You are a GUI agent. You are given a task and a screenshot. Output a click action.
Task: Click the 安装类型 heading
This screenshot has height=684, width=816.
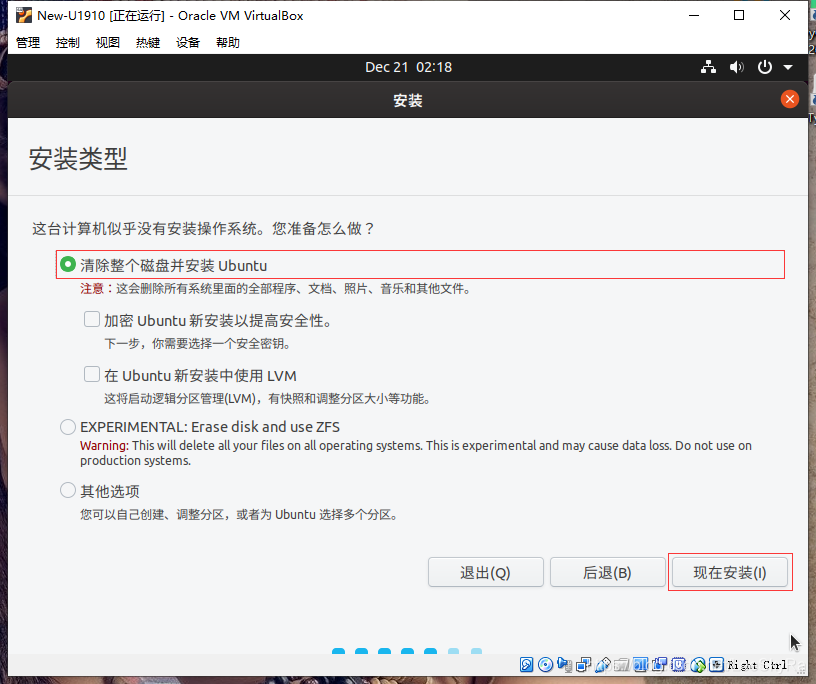78,158
